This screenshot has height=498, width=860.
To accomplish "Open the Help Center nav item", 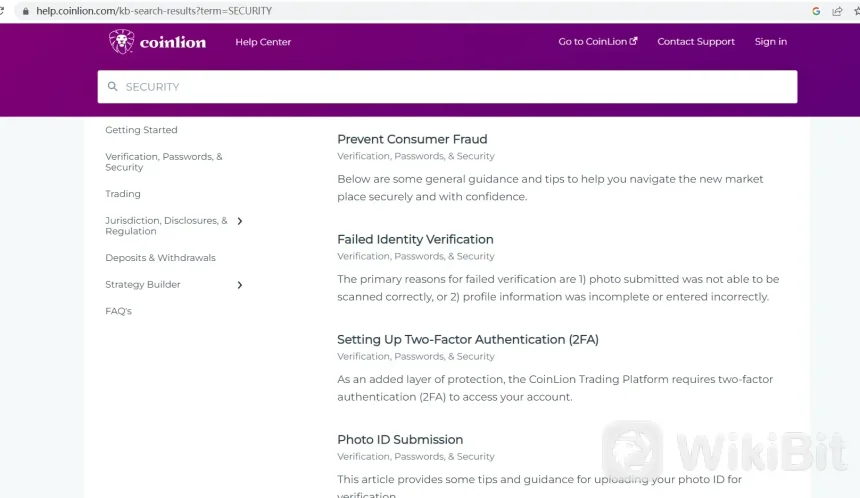I will [263, 42].
